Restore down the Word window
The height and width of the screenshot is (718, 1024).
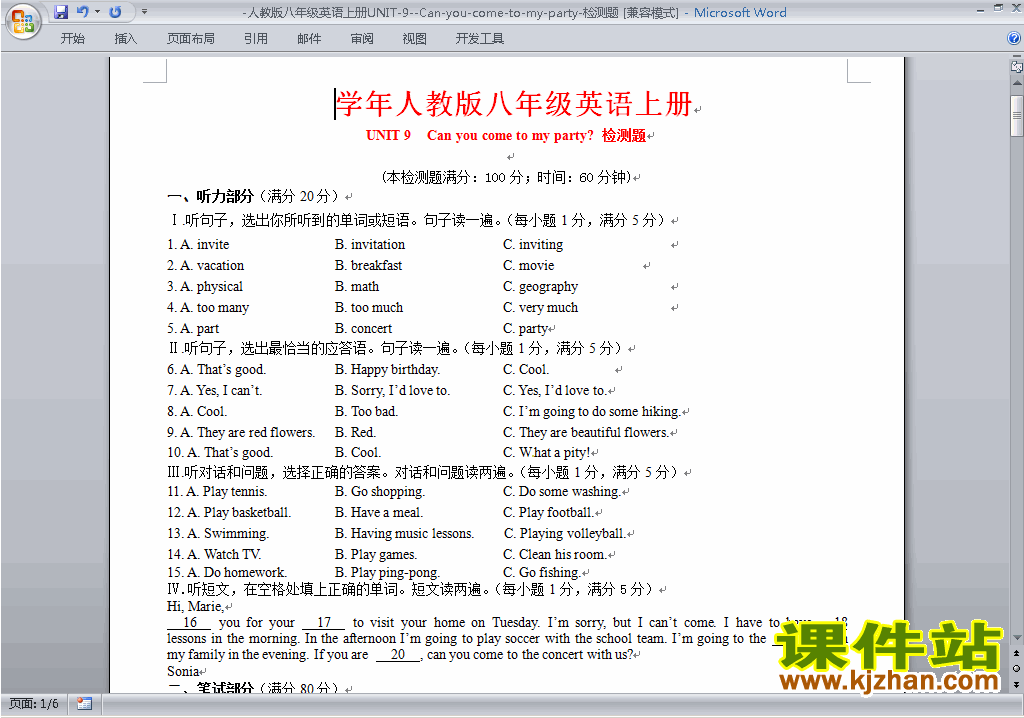[999, 8]
